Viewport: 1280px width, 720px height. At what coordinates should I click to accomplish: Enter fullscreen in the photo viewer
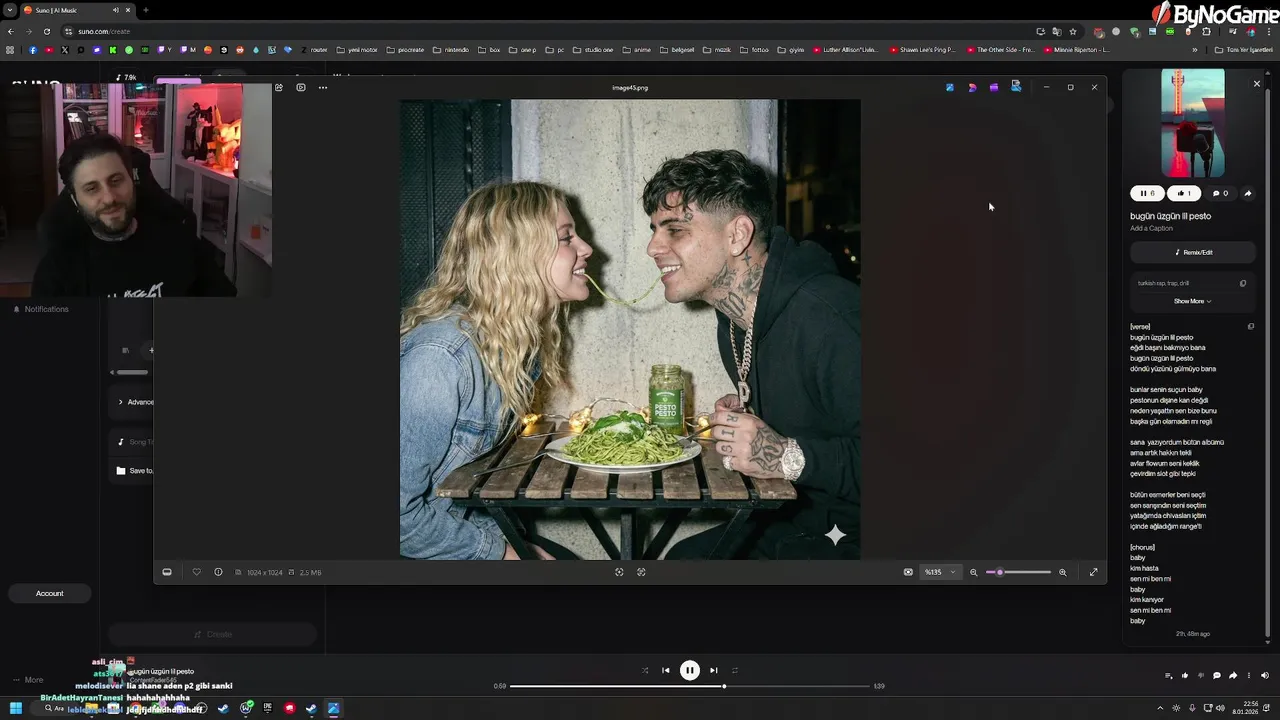(x=1093, y=572)
